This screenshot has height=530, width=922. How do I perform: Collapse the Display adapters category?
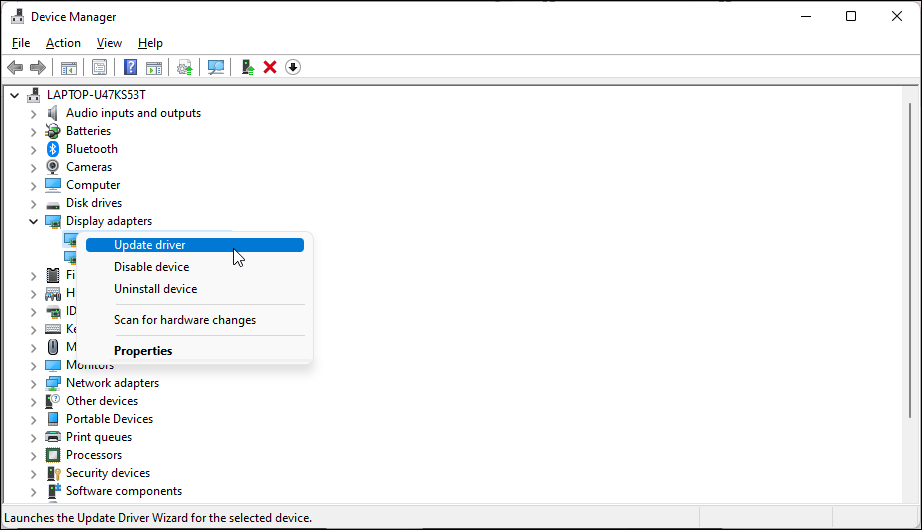(x=34, y=222)
